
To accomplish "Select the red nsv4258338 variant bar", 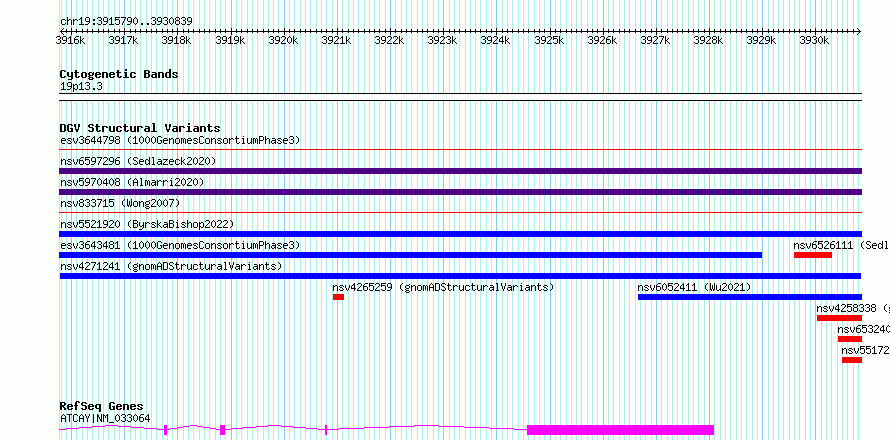I will pyautogui.click(x=839, y=318).
